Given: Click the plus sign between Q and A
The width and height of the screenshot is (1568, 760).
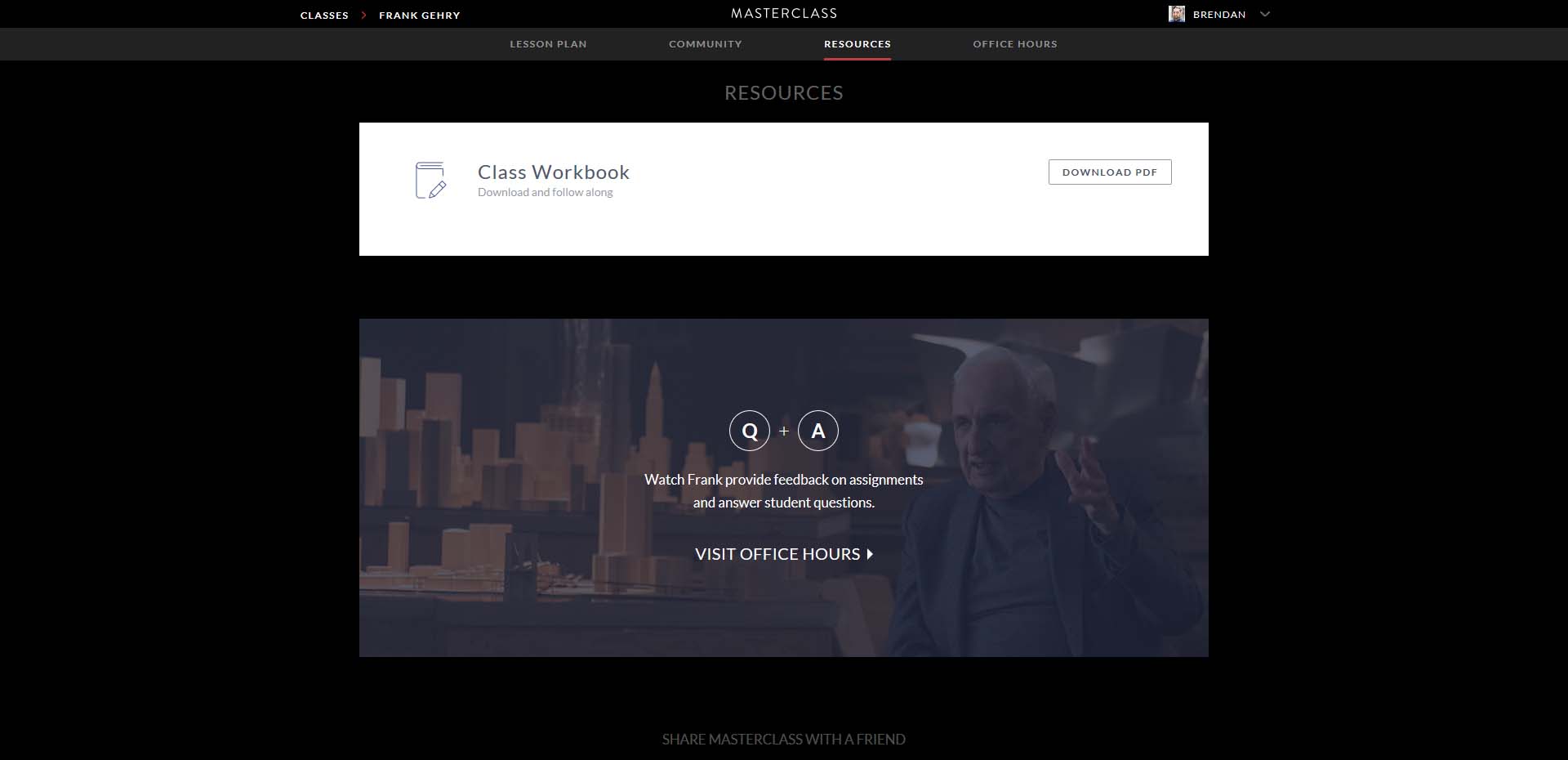Looking at the screenshot, I should (784, 431).
